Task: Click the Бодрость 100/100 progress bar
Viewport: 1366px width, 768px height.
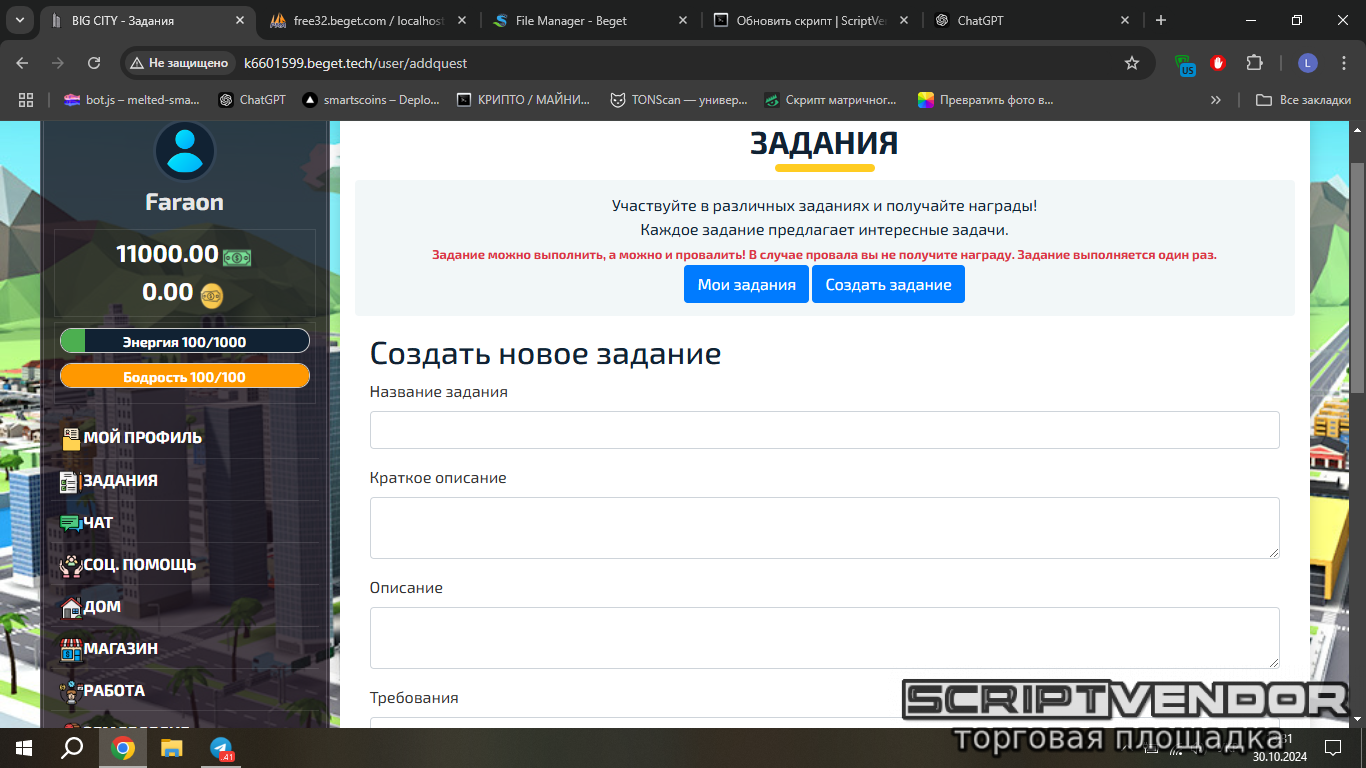Action: (x=185, y=376)
